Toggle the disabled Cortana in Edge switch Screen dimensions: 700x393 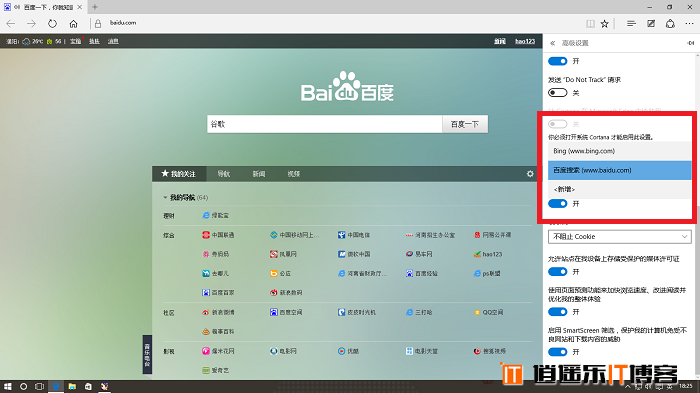(x=557, y=124)
